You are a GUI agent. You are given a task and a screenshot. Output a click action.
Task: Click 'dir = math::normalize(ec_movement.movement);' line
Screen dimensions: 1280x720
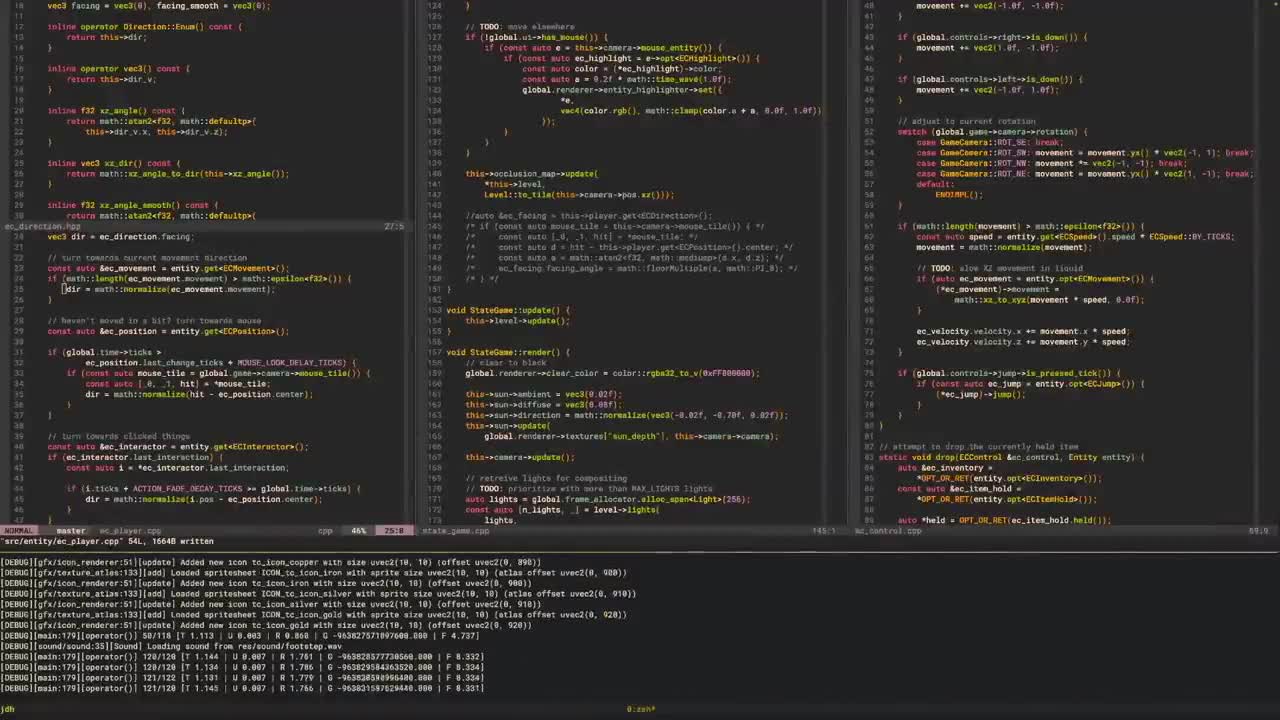tap(171, 289)
